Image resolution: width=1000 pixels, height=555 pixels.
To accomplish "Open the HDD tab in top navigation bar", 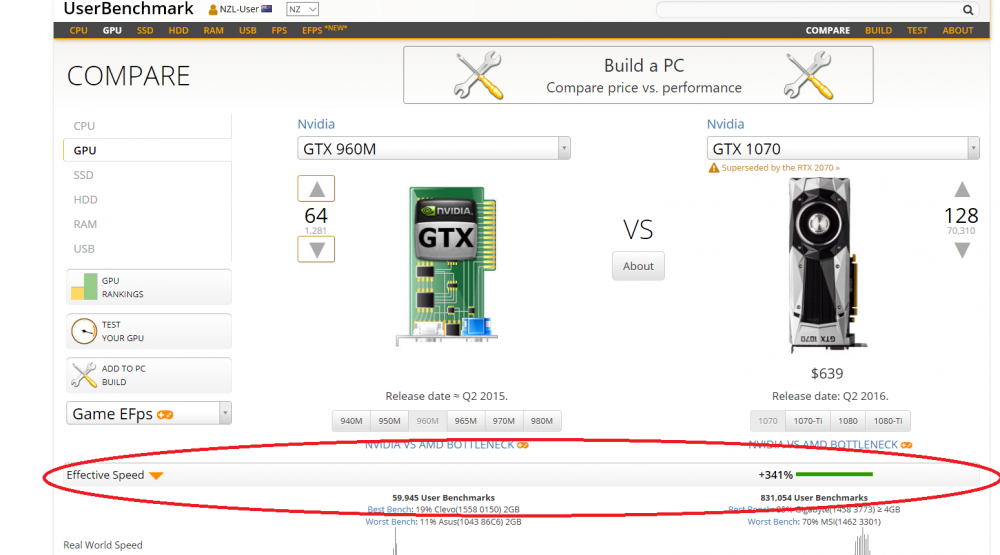I will click(179, 31).
